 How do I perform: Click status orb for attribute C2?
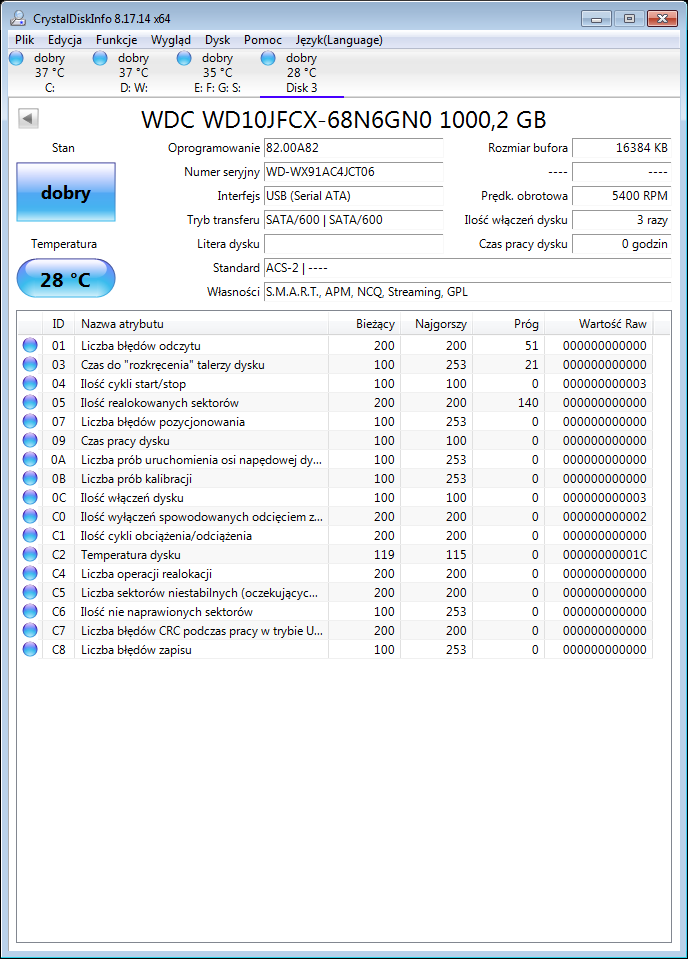click(30, 554)
